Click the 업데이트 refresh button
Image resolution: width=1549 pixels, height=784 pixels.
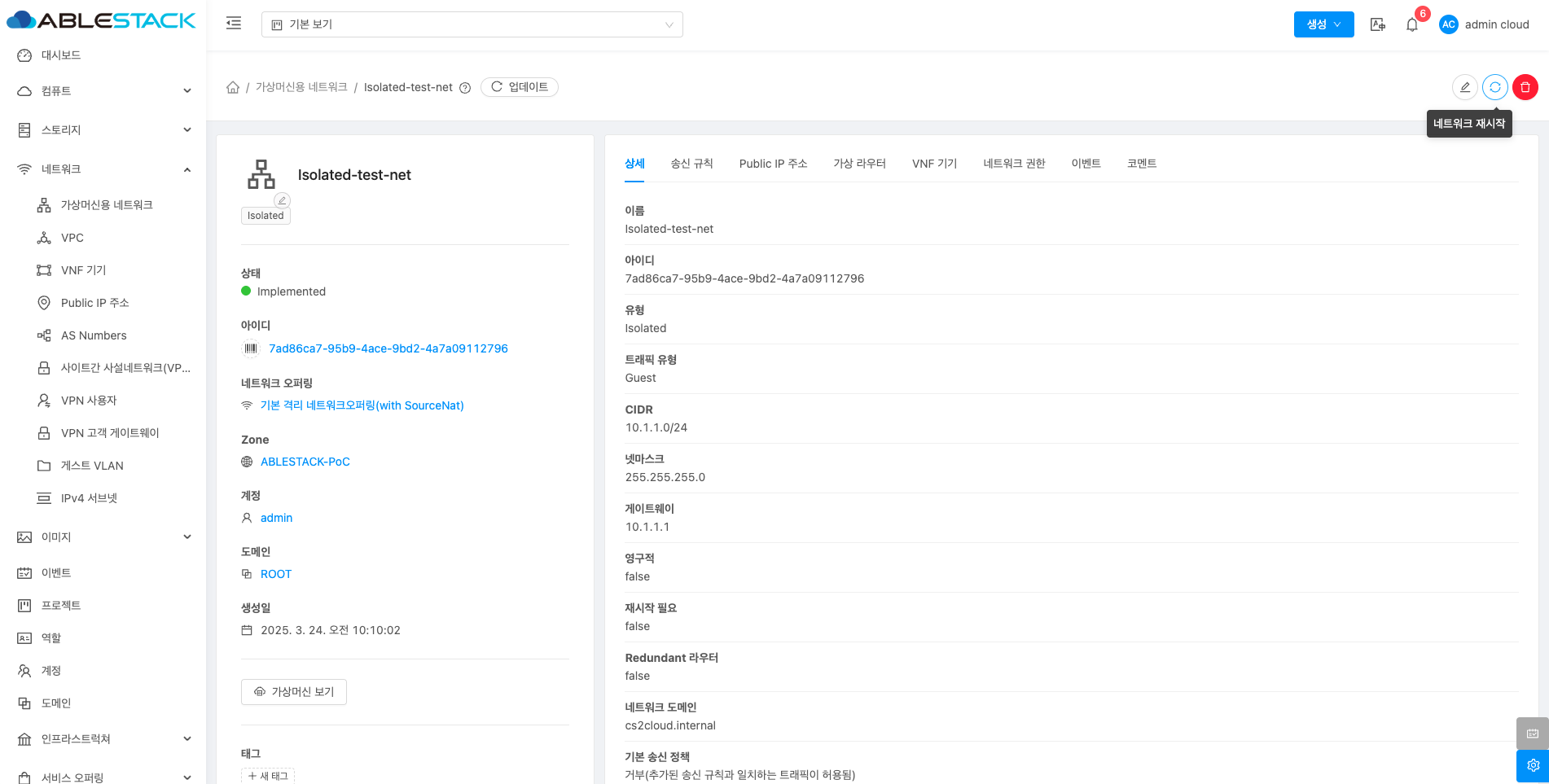[x=520, y=87]
